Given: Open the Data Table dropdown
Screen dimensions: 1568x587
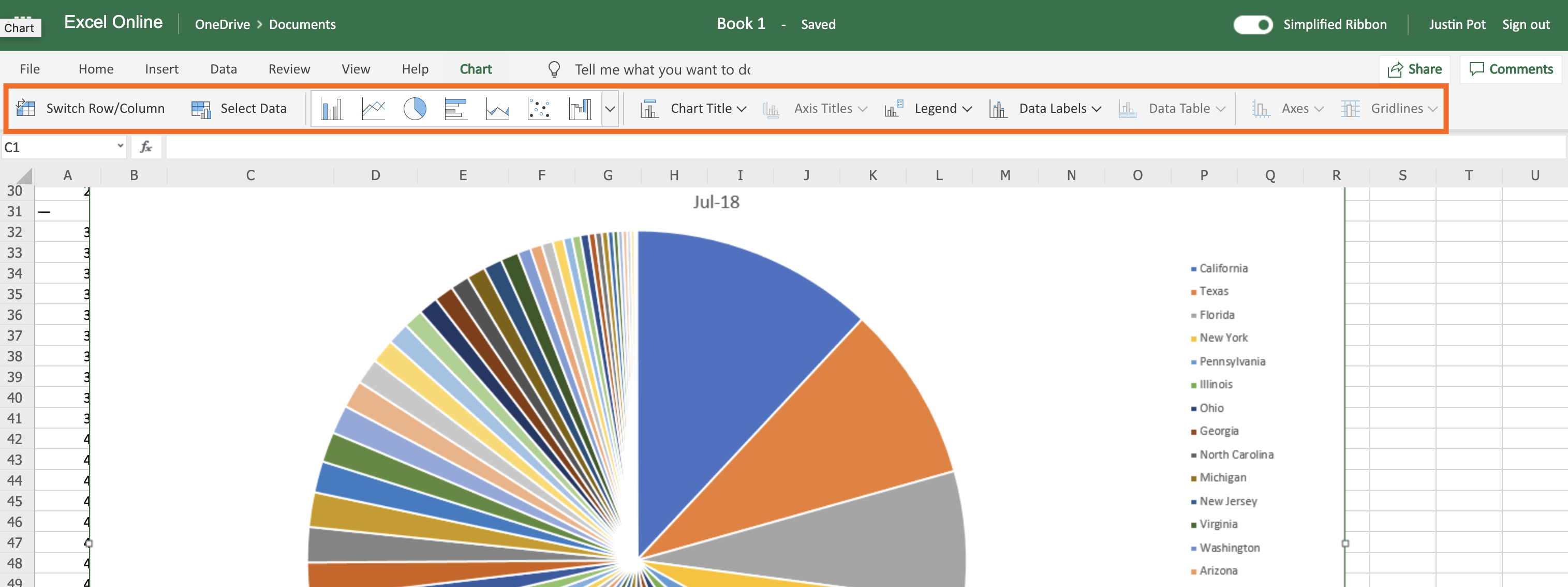Looking at the screenshot, I should (1220, 109).
